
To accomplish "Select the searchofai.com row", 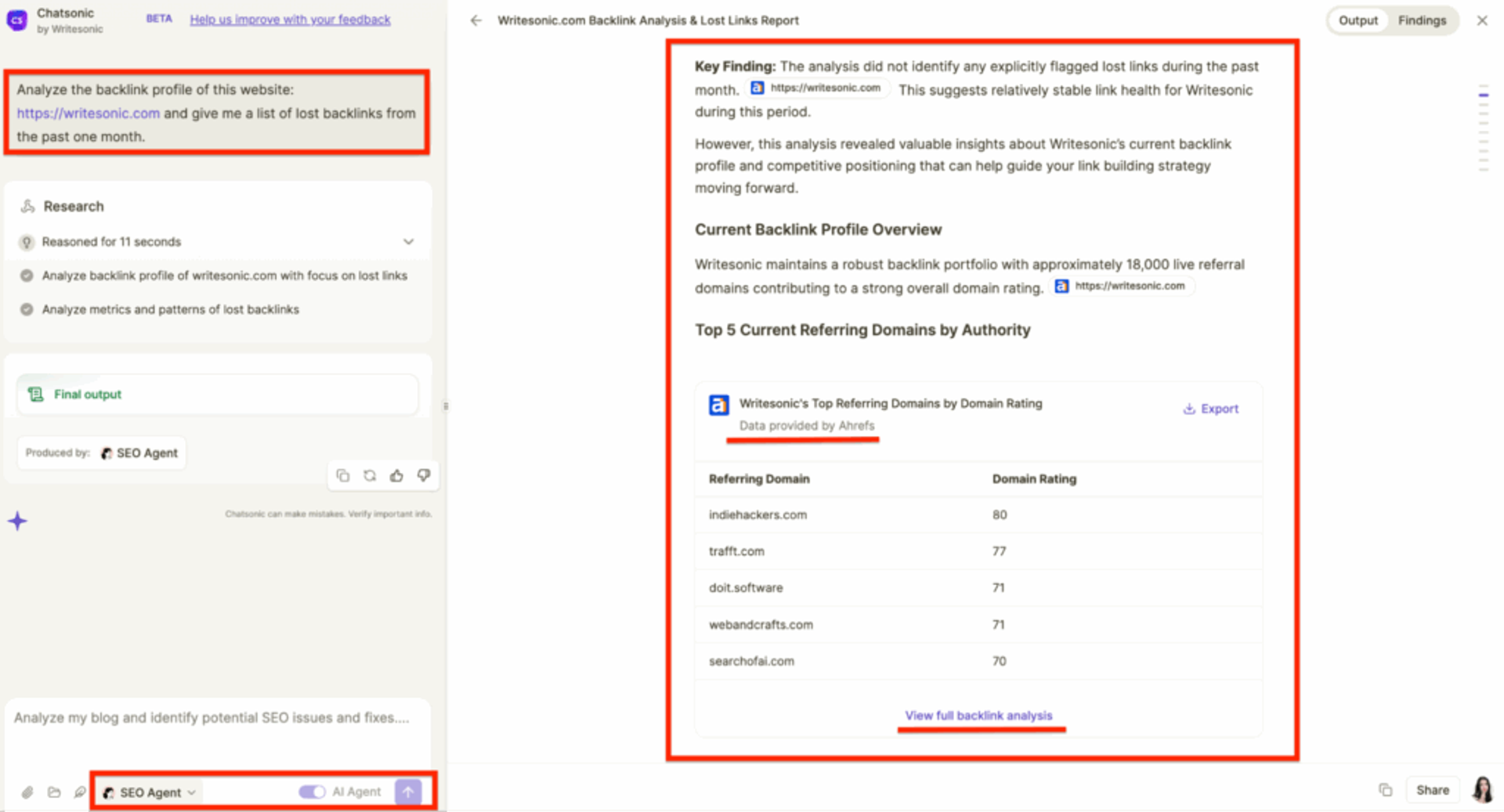I will [x=978, y=662].
